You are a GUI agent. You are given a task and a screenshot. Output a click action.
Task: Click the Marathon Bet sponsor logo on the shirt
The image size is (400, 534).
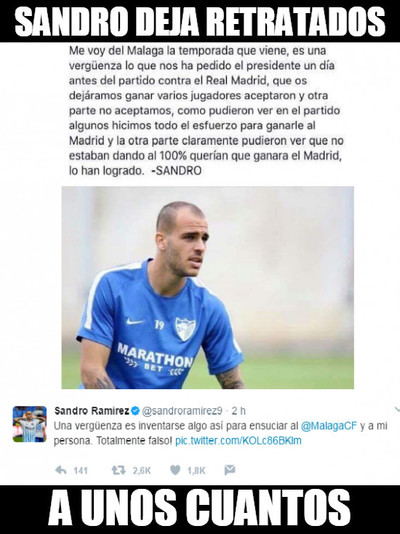click(155, 360)
